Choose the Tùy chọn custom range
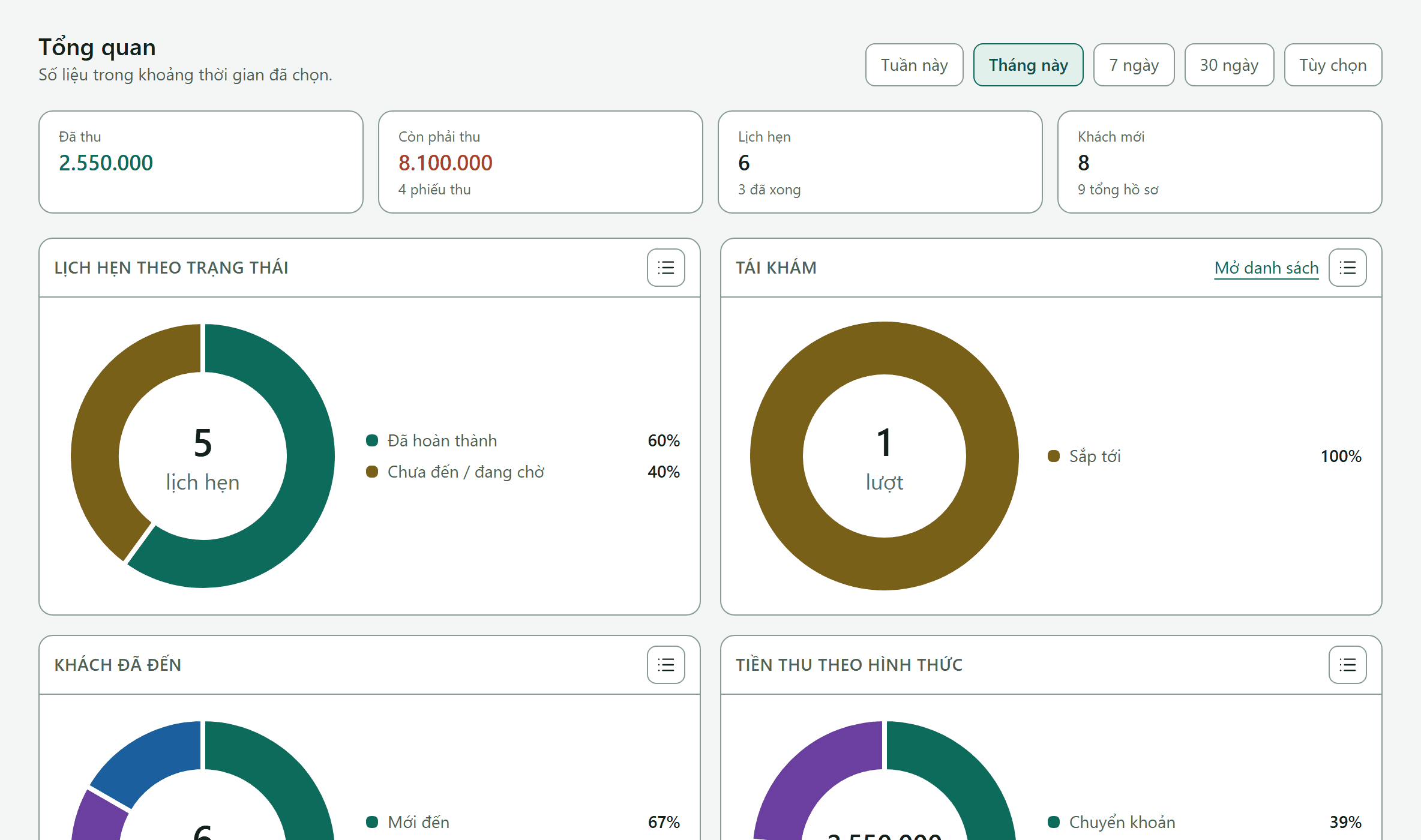 pos(1333,65)
